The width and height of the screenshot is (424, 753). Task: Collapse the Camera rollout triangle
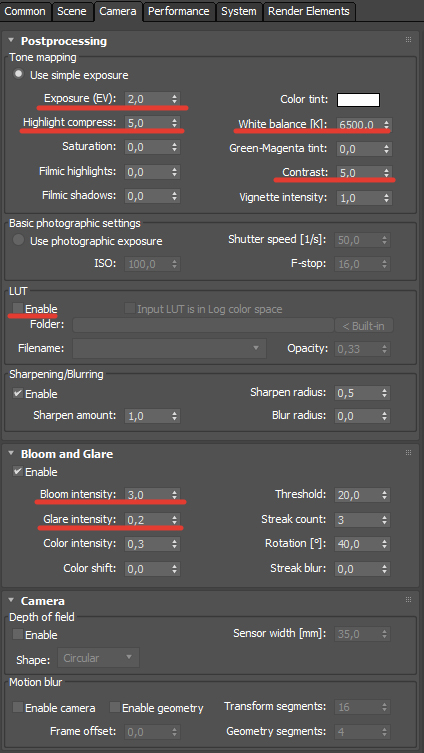click(x=12, y=600)
